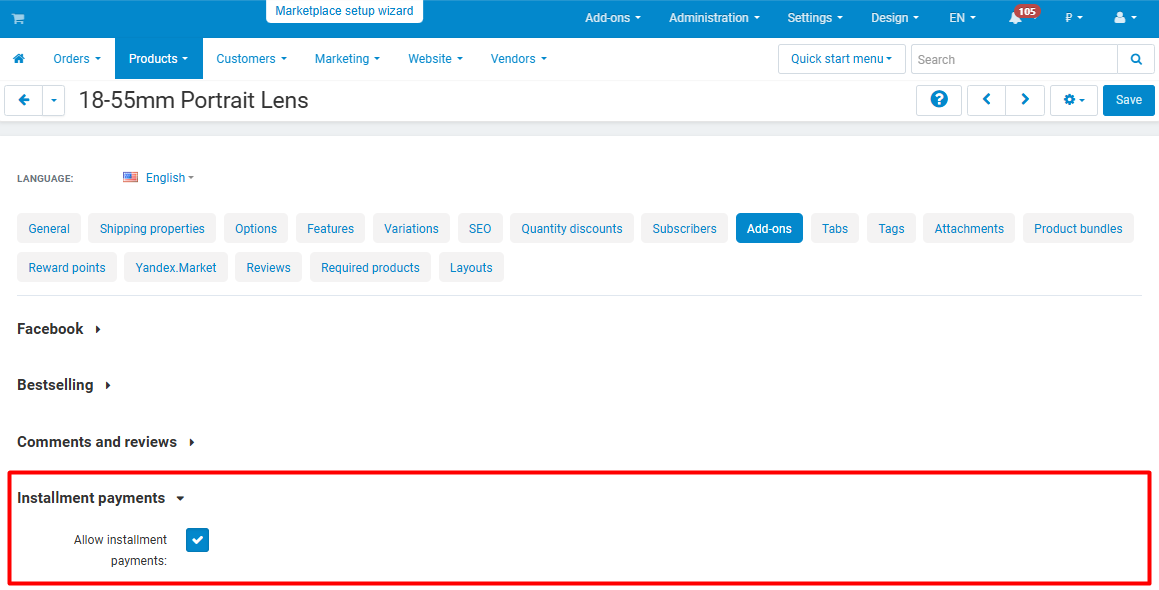This screenshot has width=1159, height=590.
Task: Open the English language dropdown
Action: [158, 177]
